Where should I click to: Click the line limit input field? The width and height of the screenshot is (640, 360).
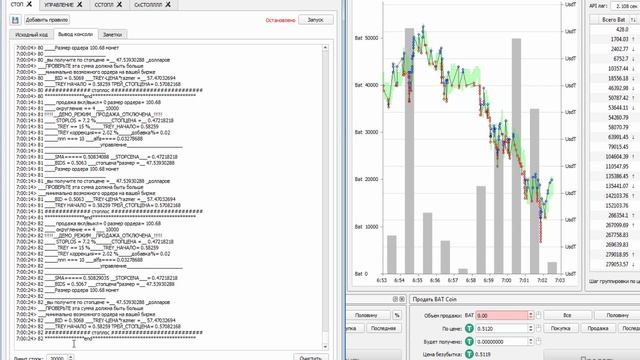(57, 358)
